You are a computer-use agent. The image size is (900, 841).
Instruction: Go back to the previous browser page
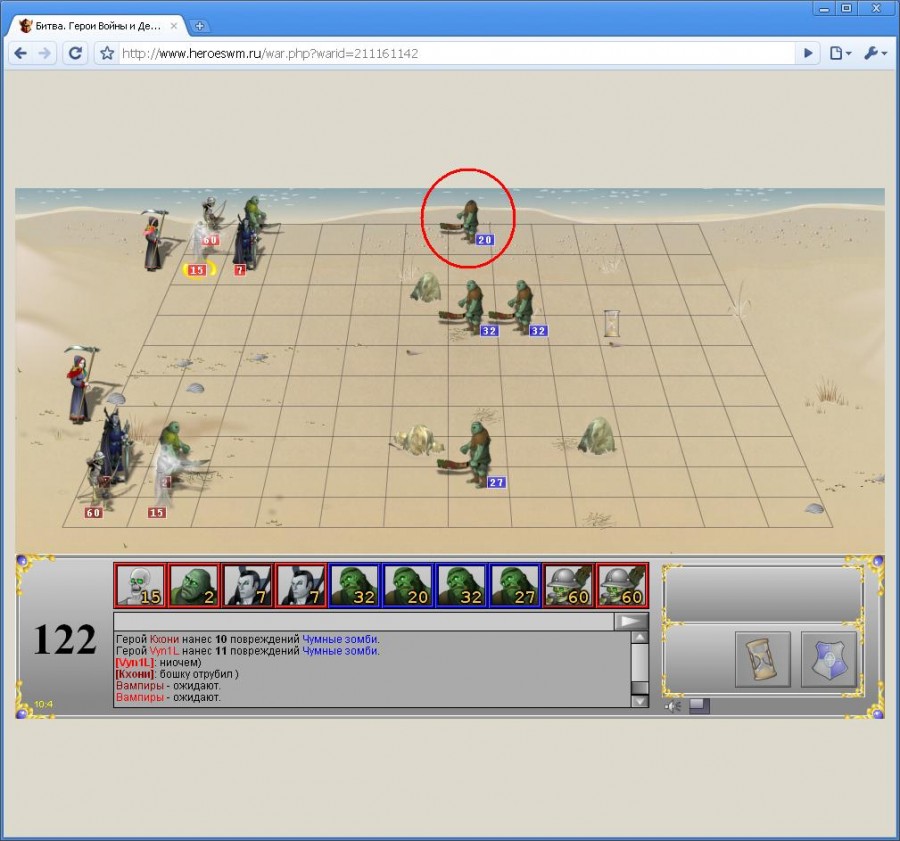click(x=21, y=53)
